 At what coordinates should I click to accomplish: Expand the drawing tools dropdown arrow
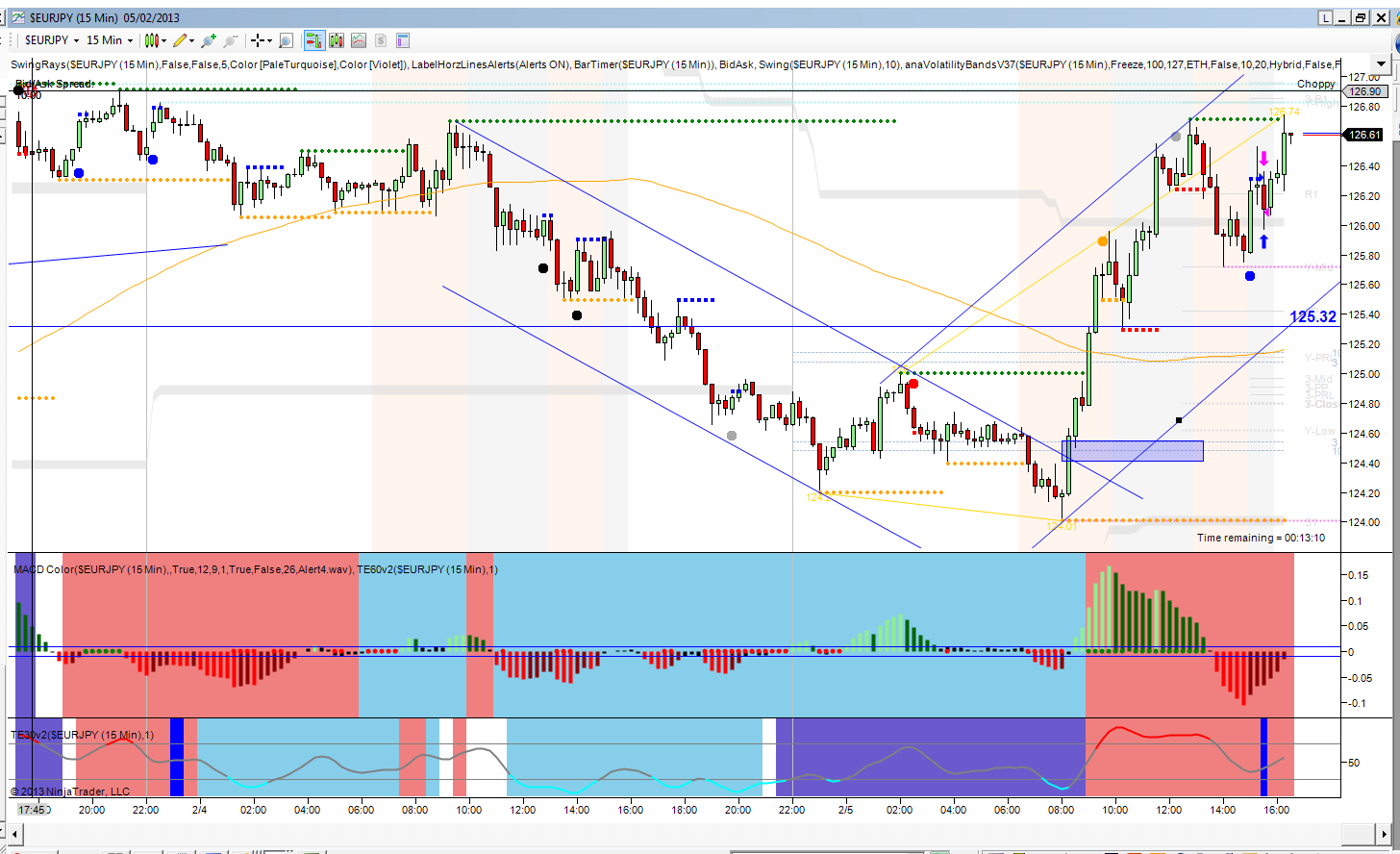click(192, 40)
